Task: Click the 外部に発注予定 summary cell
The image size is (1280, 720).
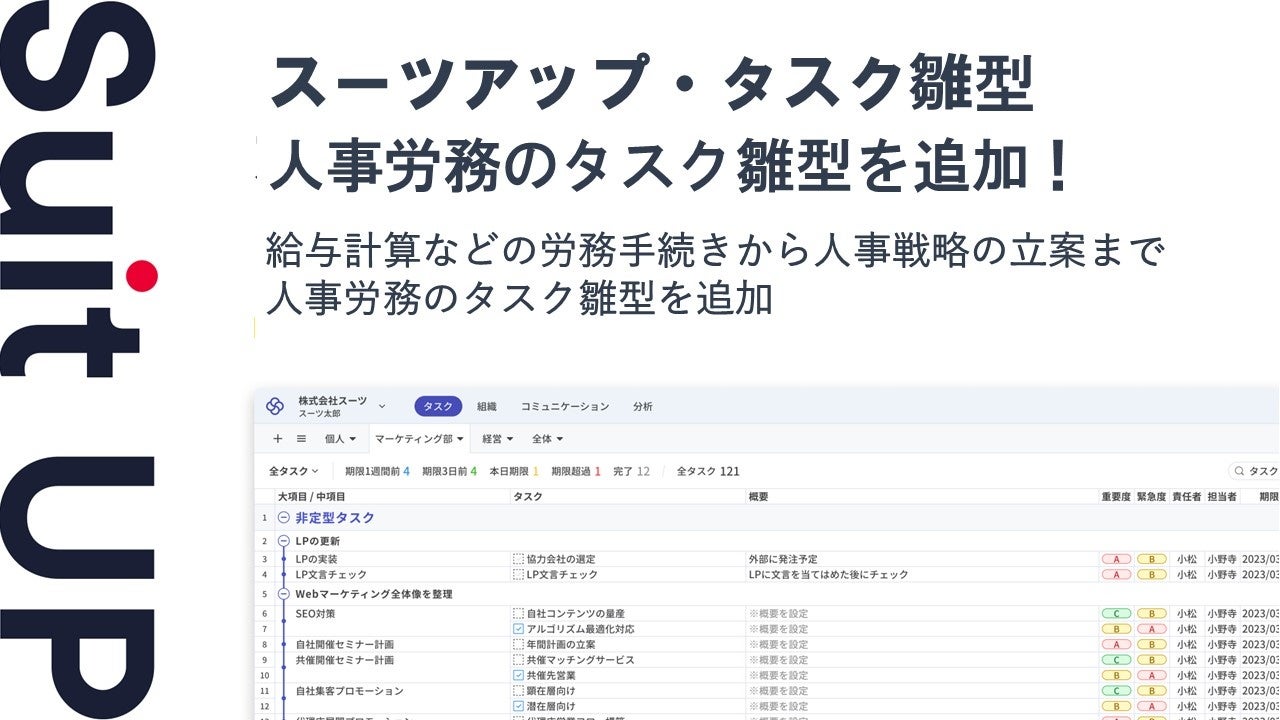Action: pyautogui.click(x=783, y=559)
